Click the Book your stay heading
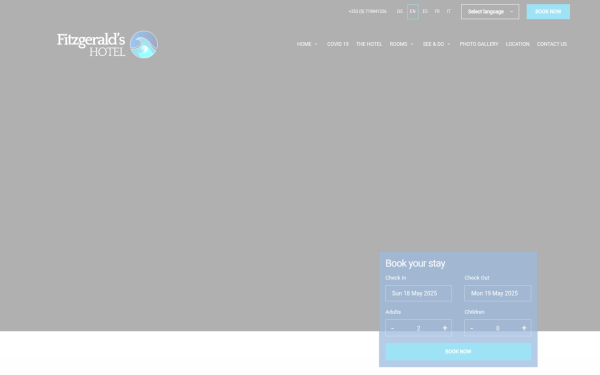Image resolution: width=600 pixels, height=375 pixels. (x=415, y=263)
